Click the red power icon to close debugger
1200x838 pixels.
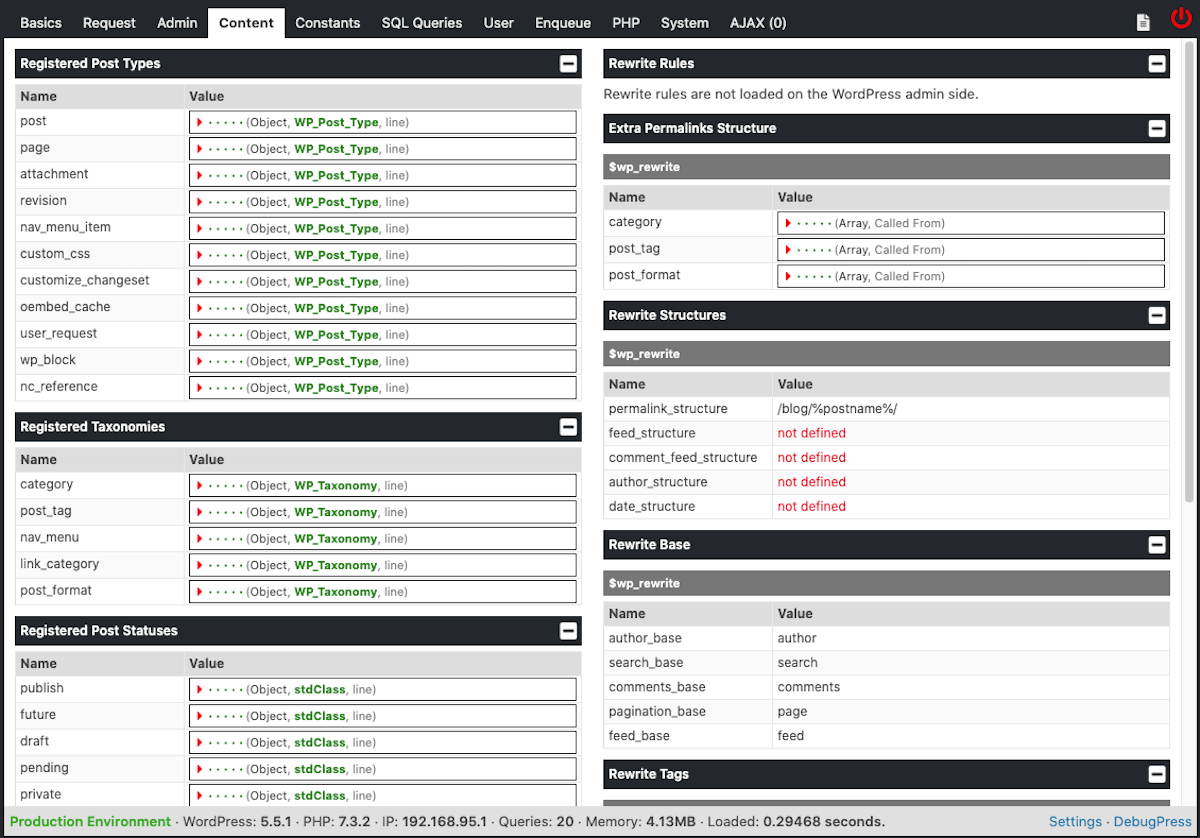coord(1181,20)
